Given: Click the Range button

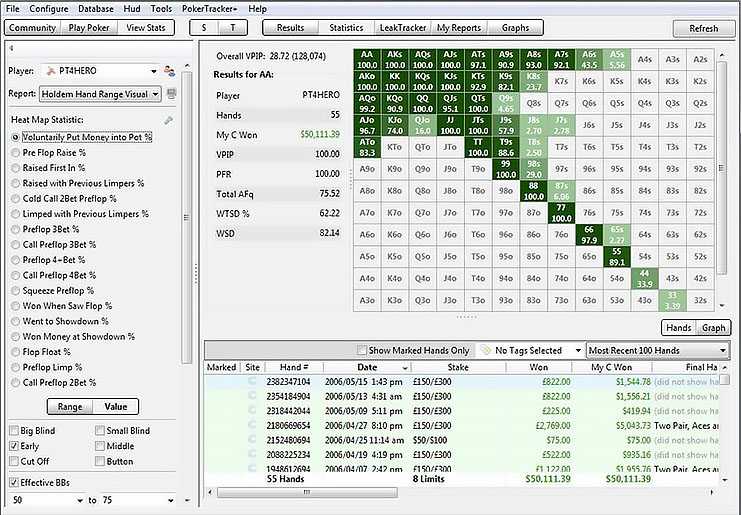Looking at the screenshot, I should pyautogui.click(x=70, y=406).
